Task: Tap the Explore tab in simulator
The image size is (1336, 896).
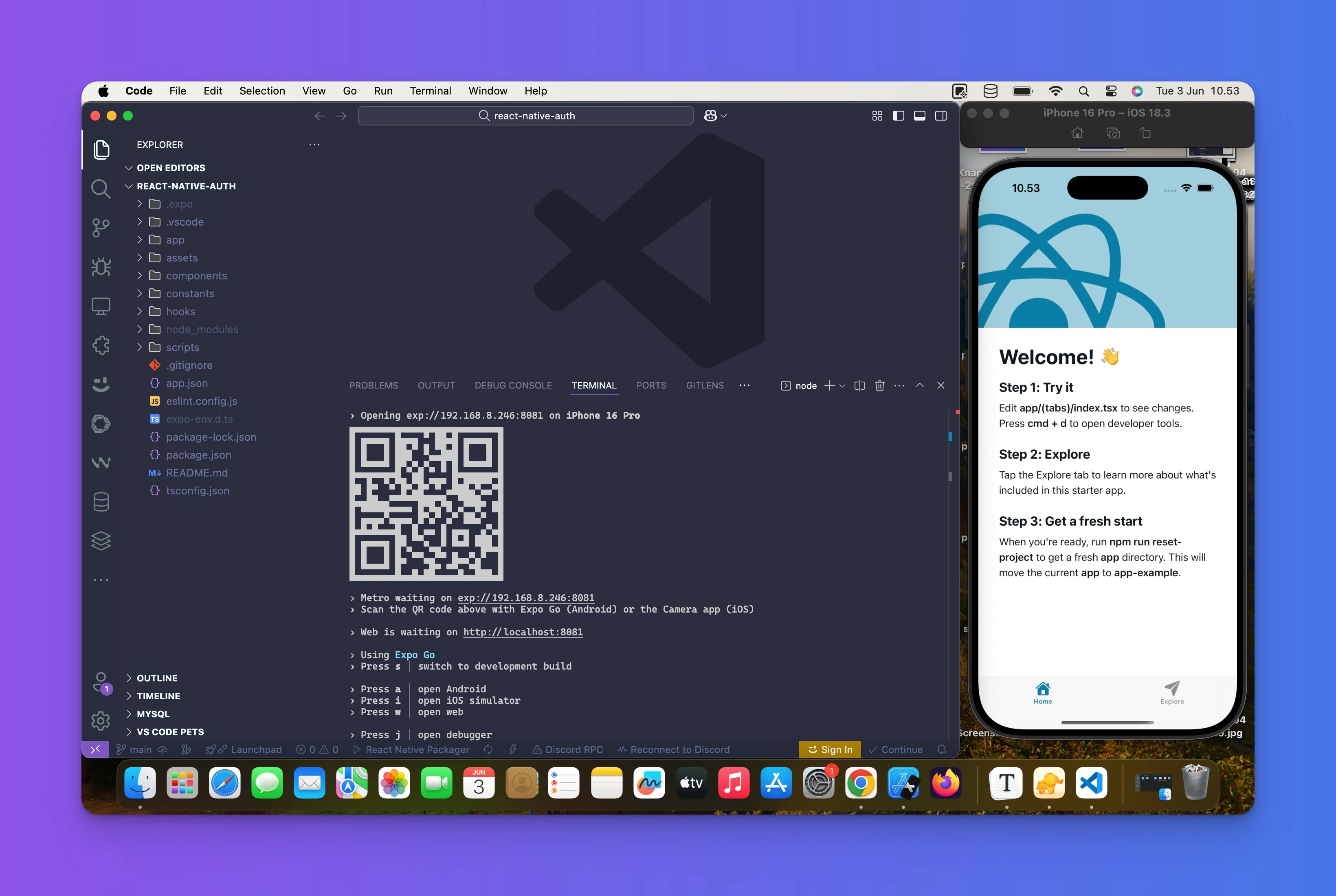Action: coord(1172,693)
